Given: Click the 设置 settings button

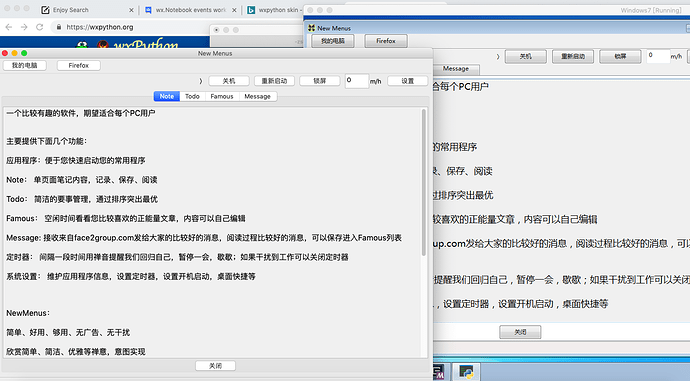Looking at the screenshot, I should pos(407,81).
